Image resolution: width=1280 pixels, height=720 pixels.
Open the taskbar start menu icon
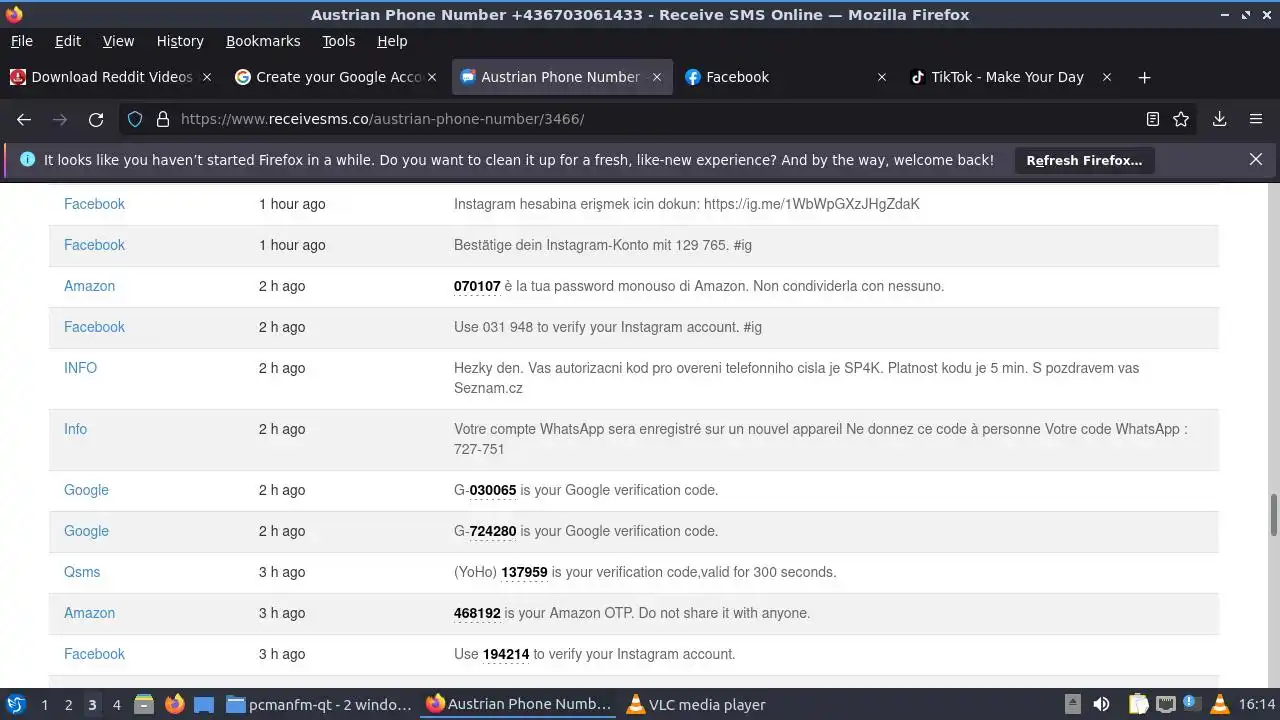pos(16,704)
